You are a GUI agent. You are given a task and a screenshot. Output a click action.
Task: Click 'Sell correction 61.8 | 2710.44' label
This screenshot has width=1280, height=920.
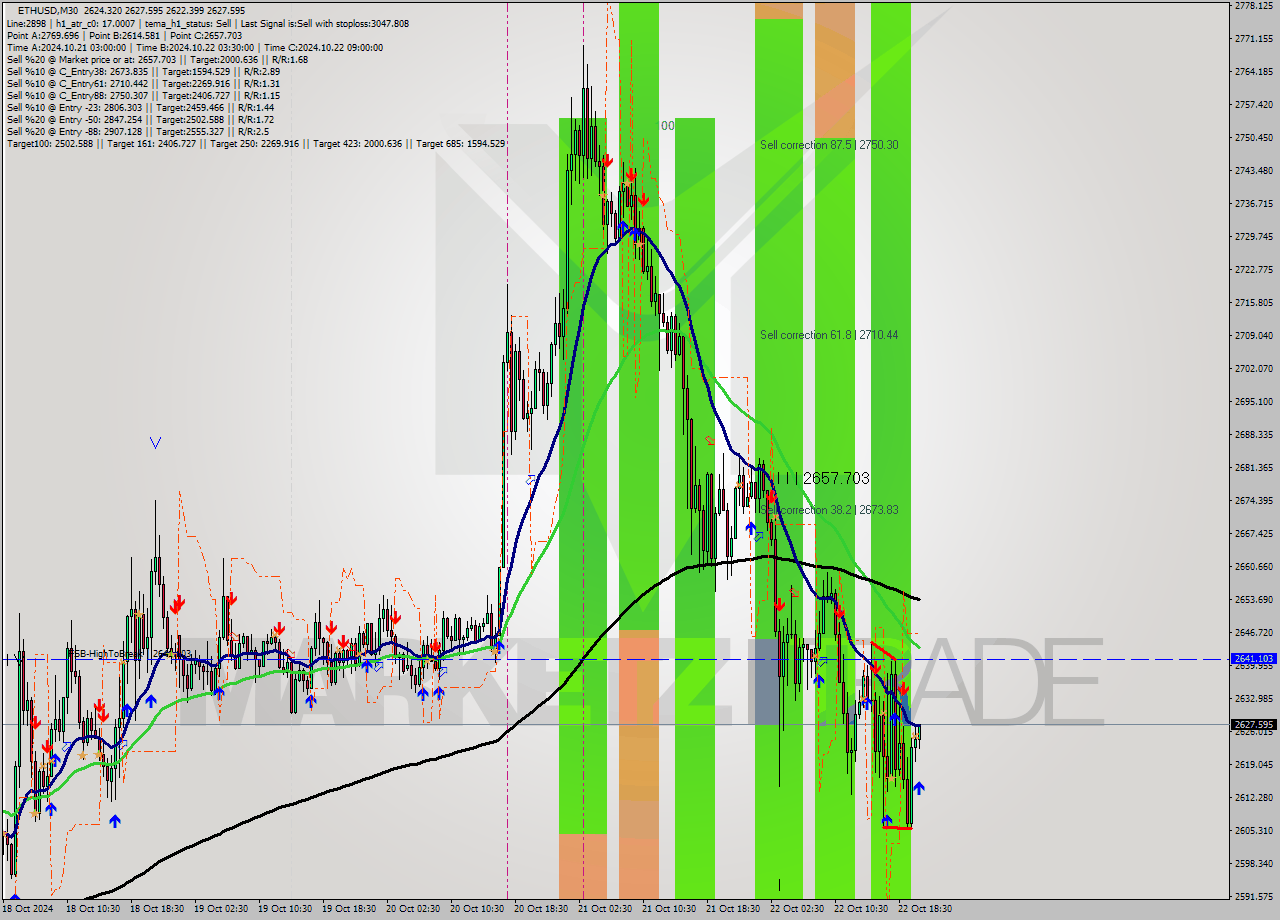pyautogui.click(x=829, y=335)
